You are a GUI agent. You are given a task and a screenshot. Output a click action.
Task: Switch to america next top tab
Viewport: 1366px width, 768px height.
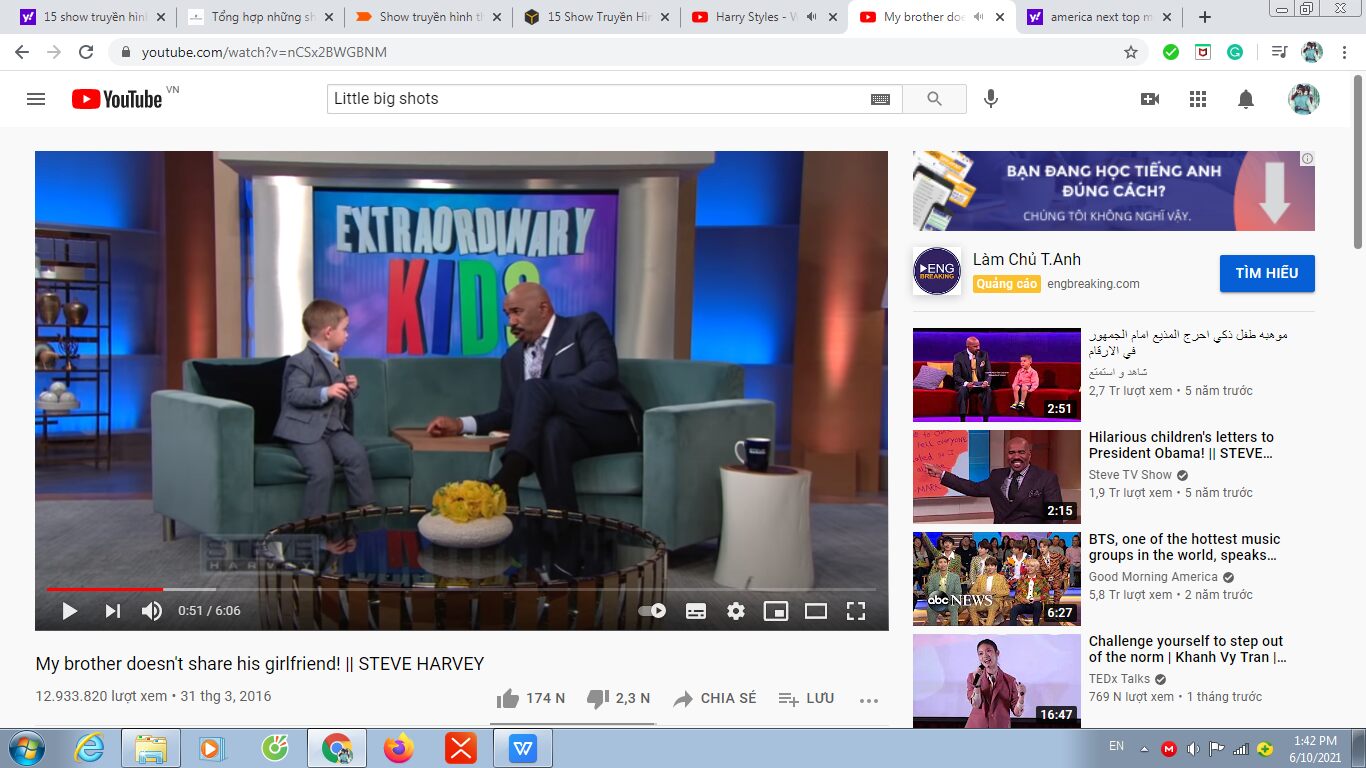[1099, 17]
